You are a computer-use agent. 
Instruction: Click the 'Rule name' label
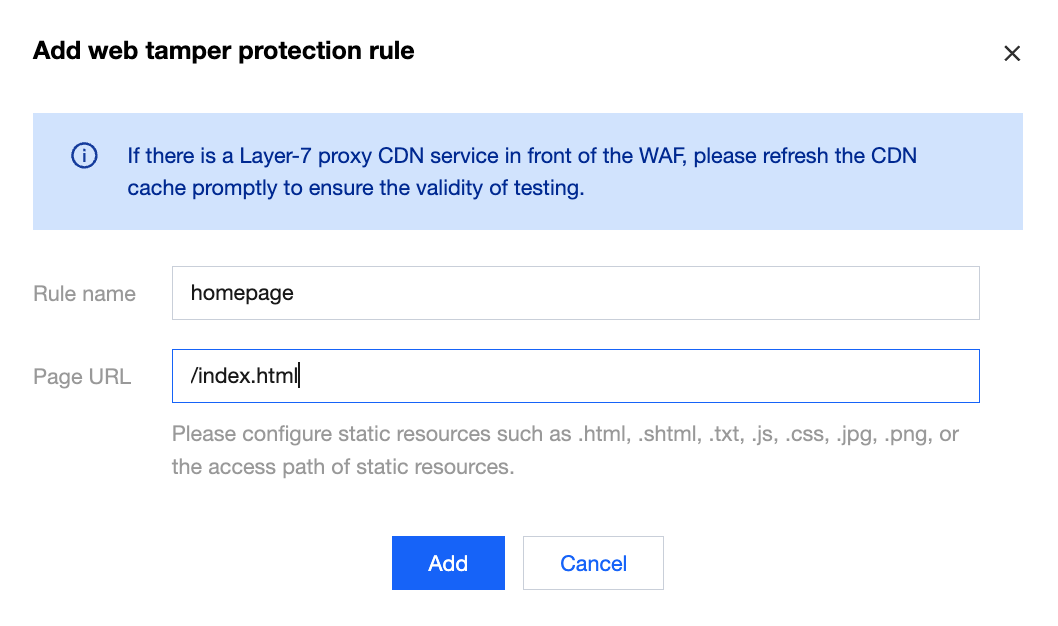(x=84, y=293)
